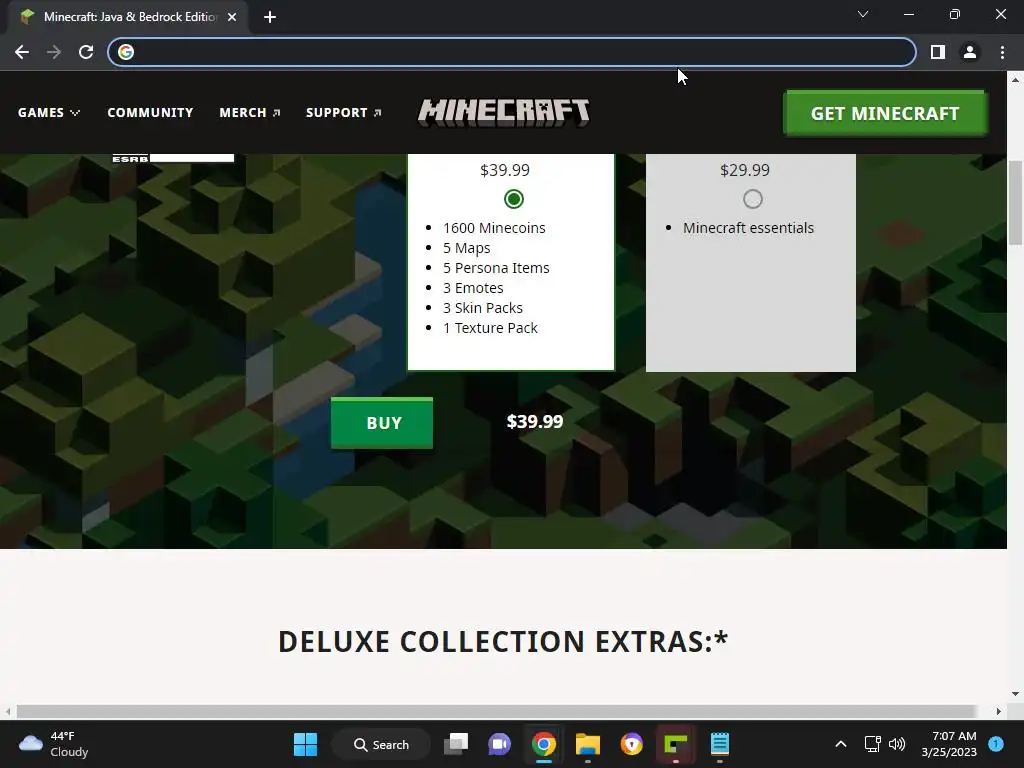Open the weather widget

pos(54,744)
